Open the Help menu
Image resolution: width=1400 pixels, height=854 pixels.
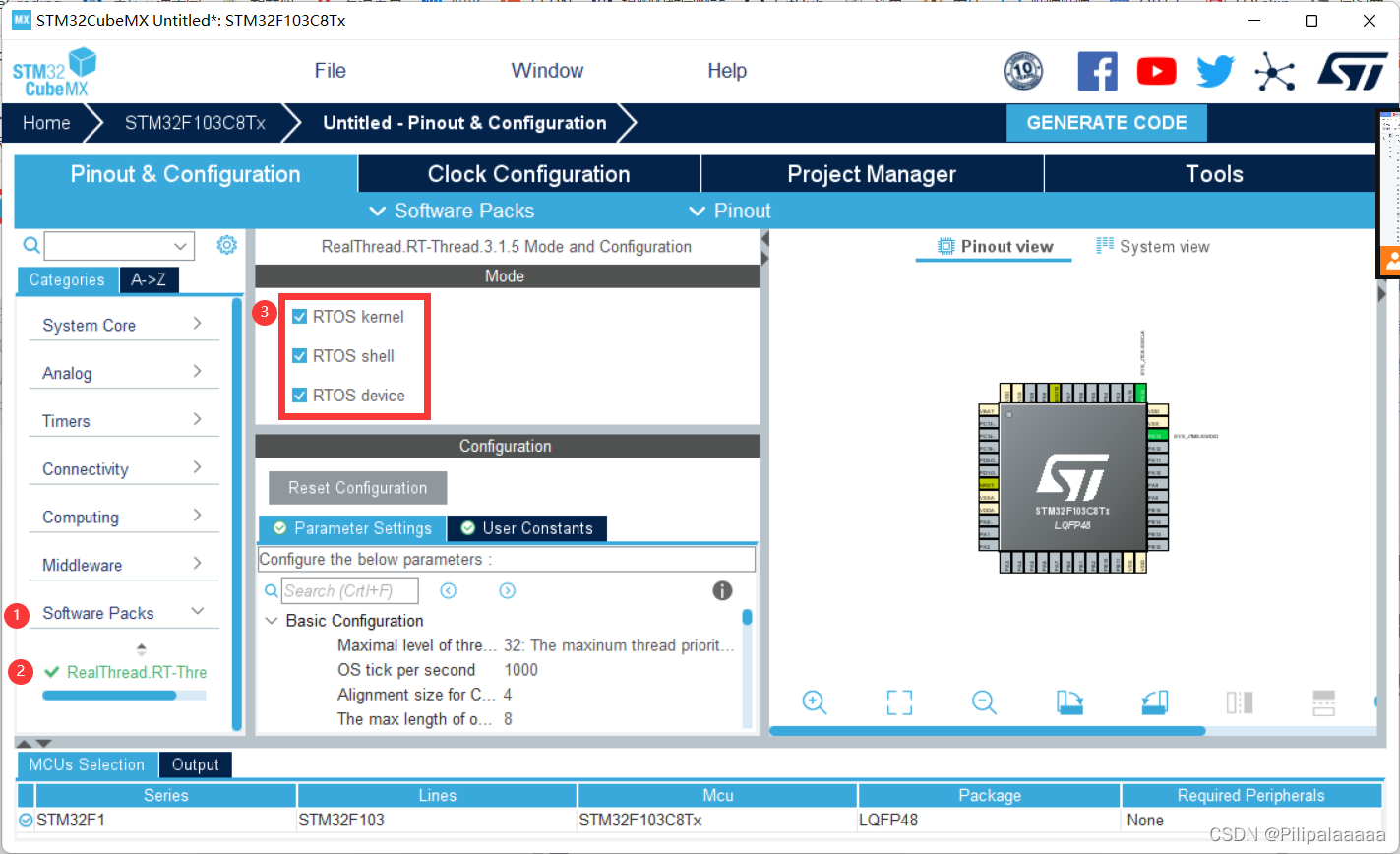point(727,71)
